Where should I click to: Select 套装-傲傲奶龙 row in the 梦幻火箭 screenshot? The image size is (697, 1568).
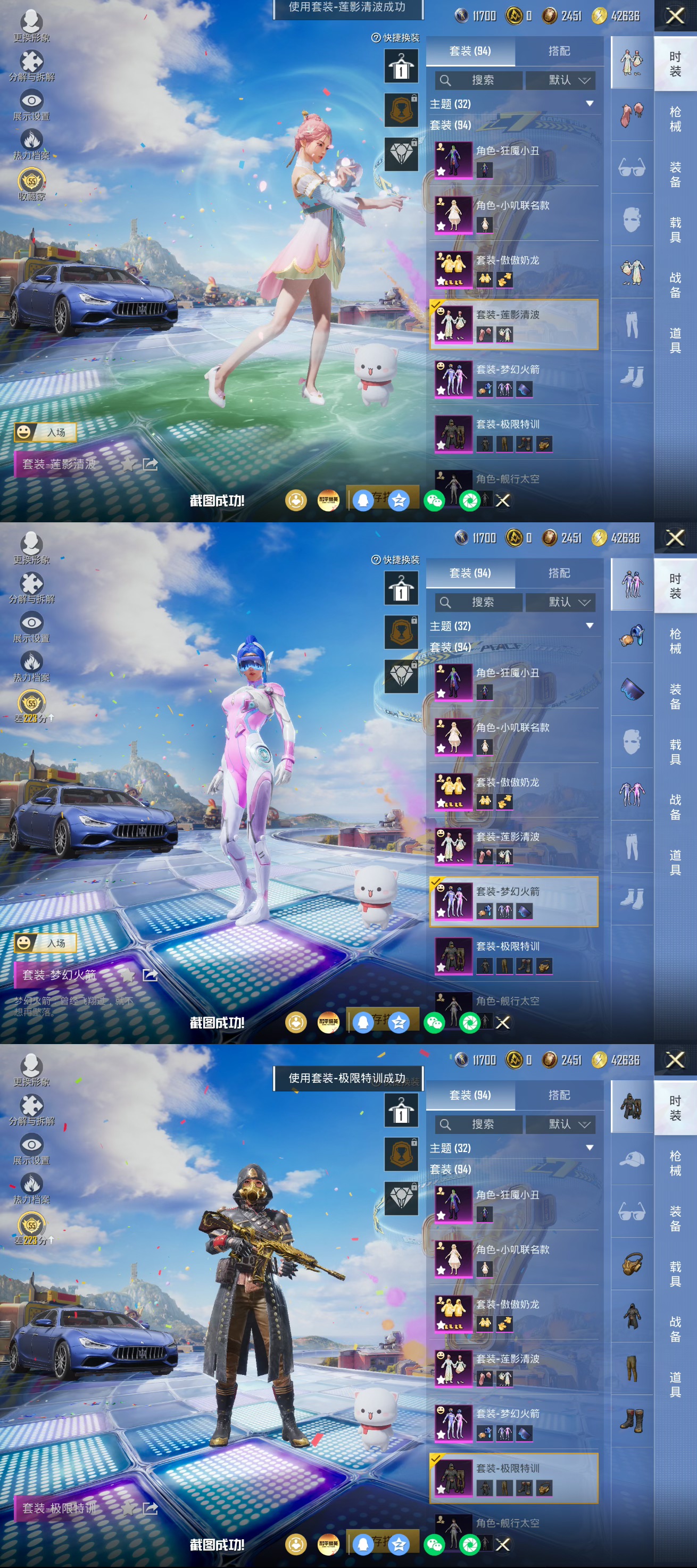514,791
